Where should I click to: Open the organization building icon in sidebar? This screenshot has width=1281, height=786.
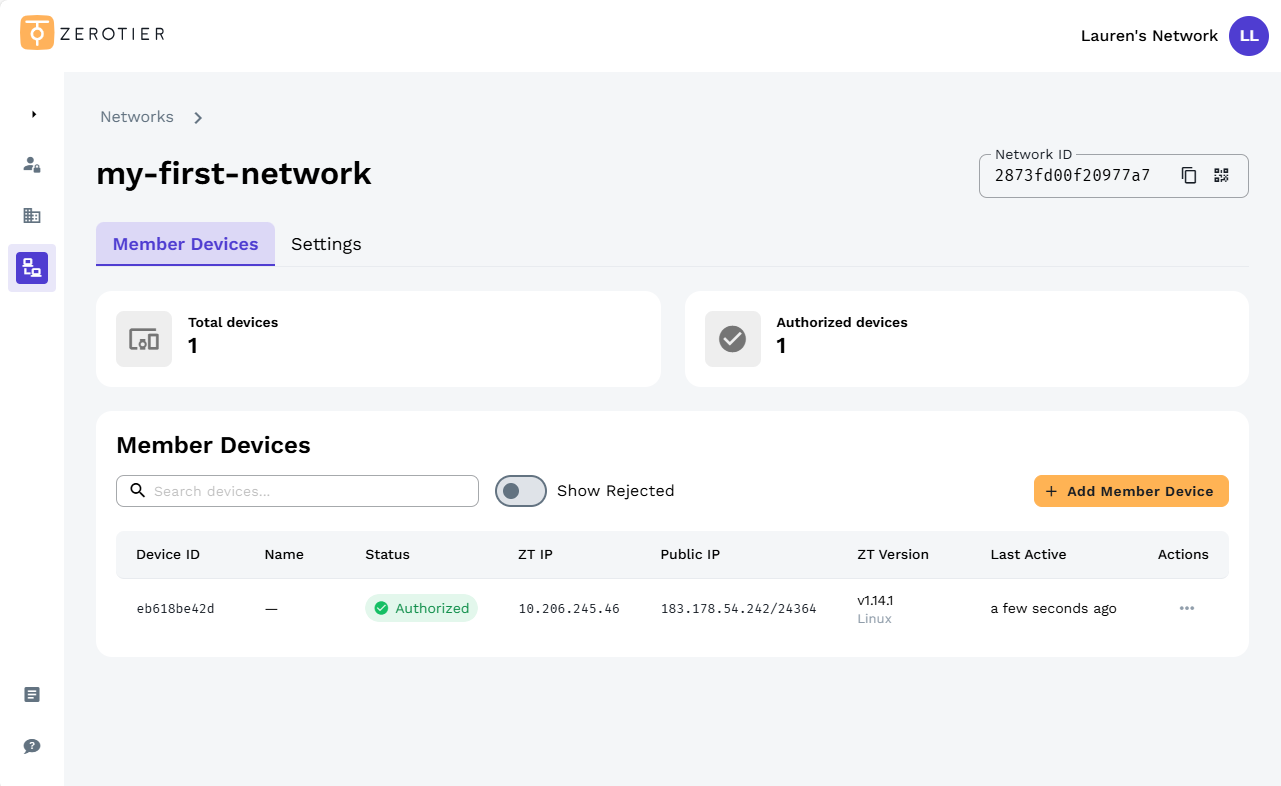pos(32,215)
